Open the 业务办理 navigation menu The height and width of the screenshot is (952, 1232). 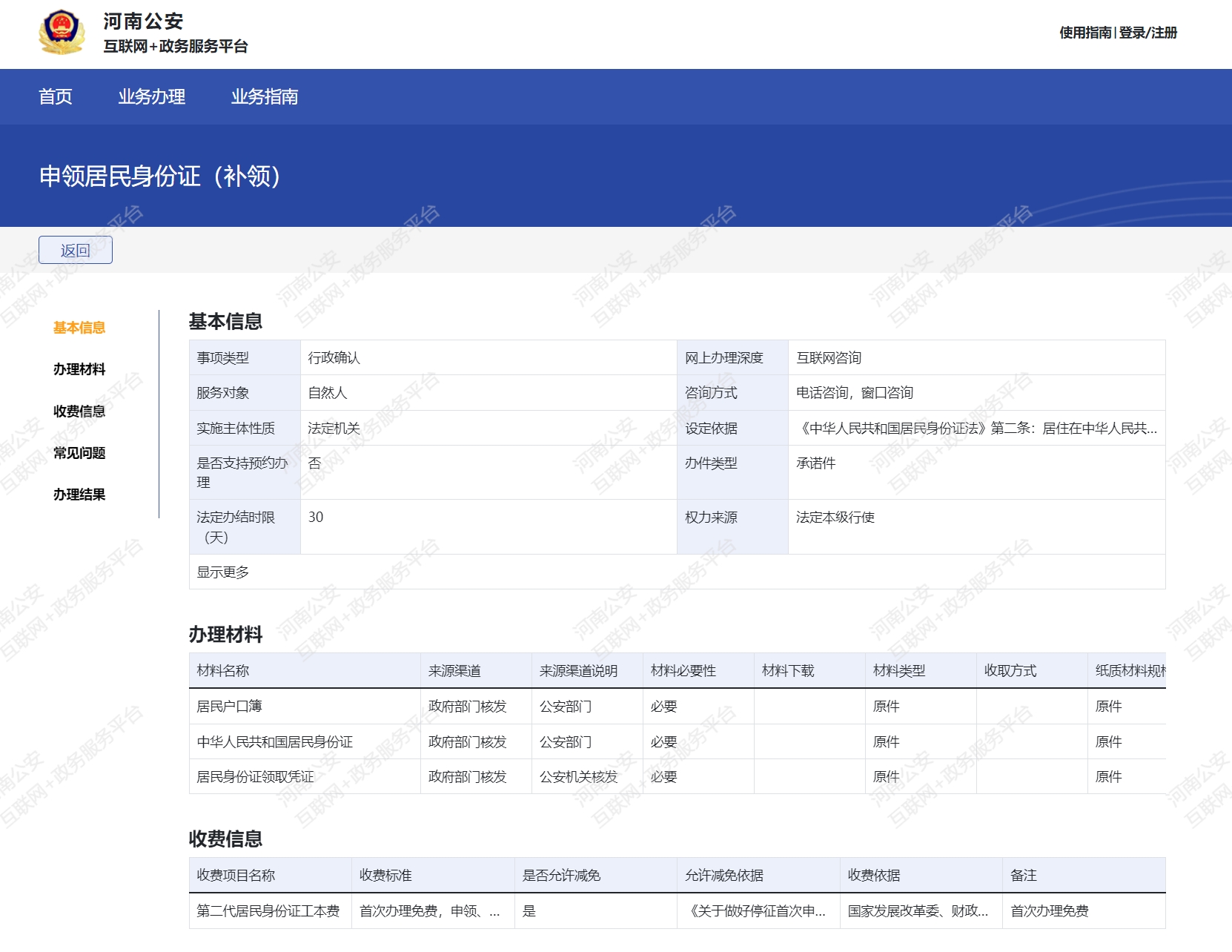151,97
